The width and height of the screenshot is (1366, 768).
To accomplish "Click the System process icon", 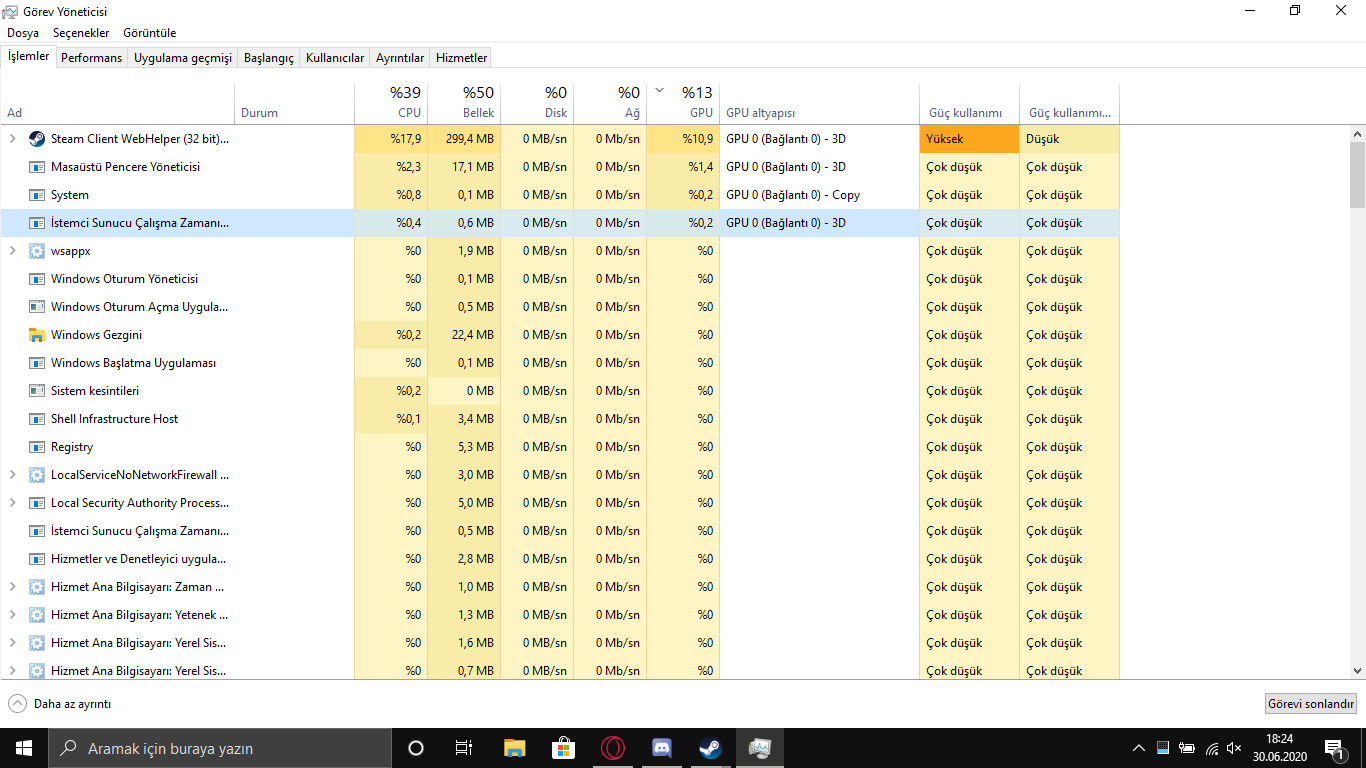I will (x=37, y=195).
